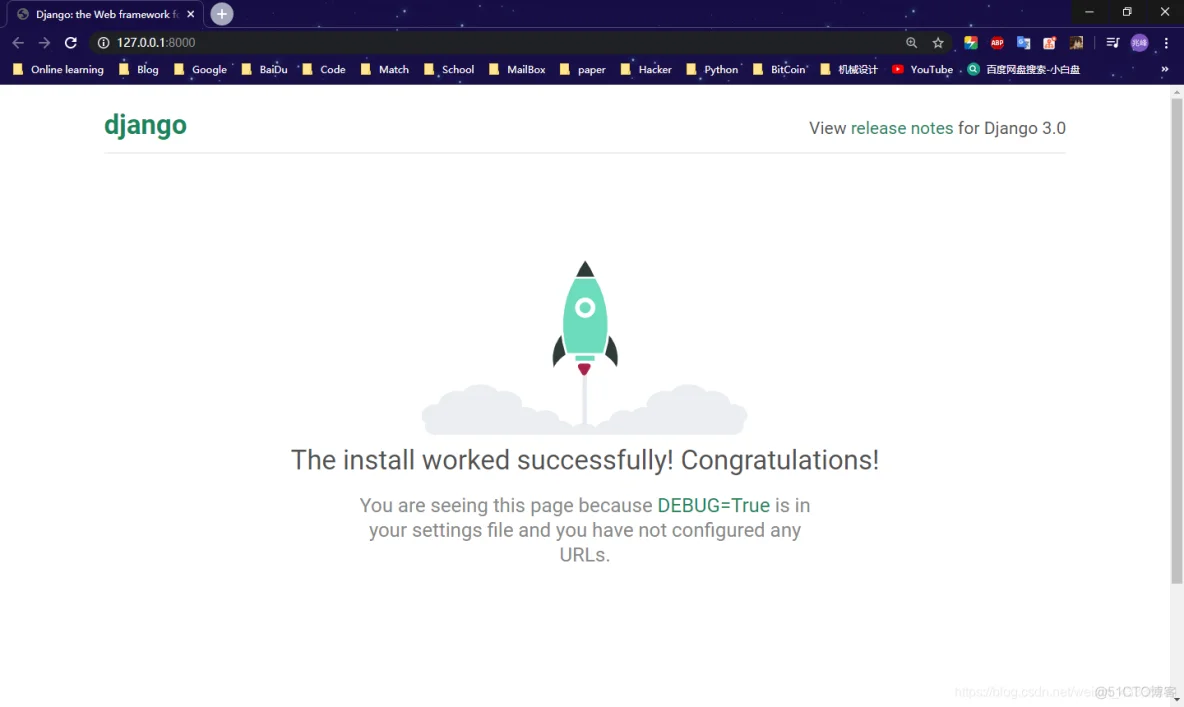Open the MailBox bookmark folder
This screenshot has height=707, width=1184.
[517, 69]
